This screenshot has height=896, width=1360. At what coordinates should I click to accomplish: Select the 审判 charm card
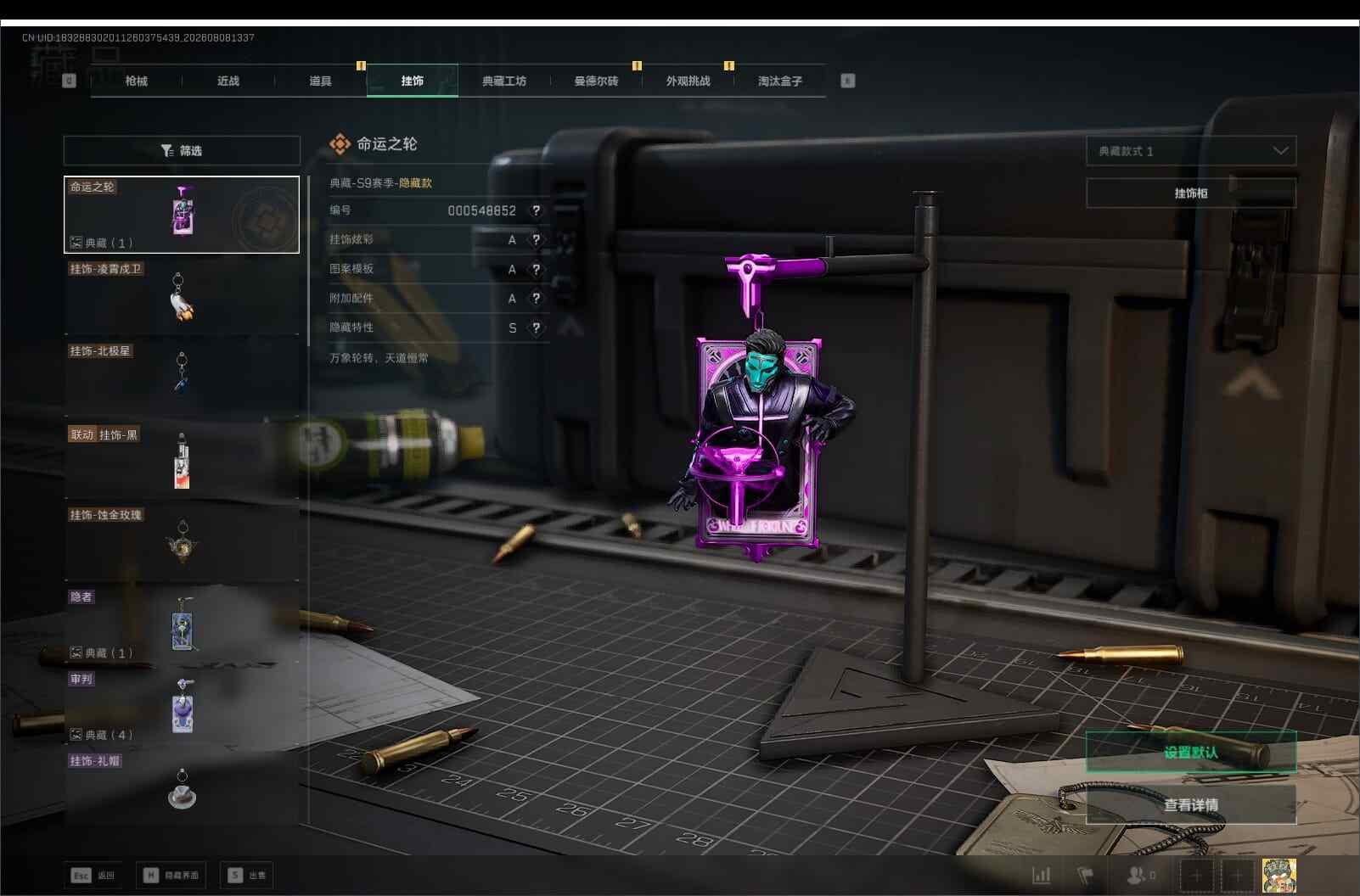(182, 708)
